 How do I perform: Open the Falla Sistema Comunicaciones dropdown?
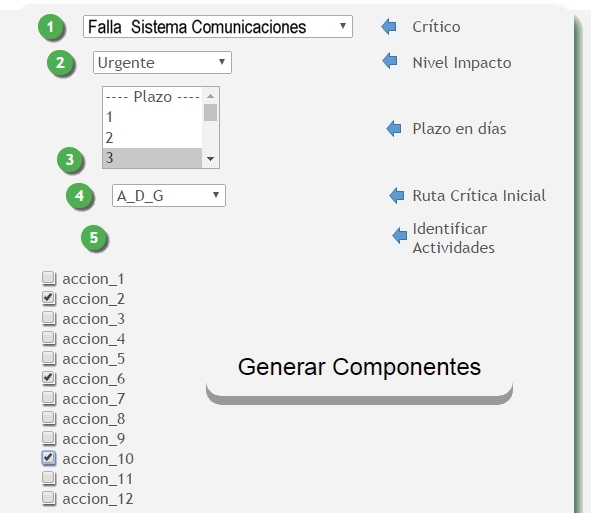click(218, 26)
